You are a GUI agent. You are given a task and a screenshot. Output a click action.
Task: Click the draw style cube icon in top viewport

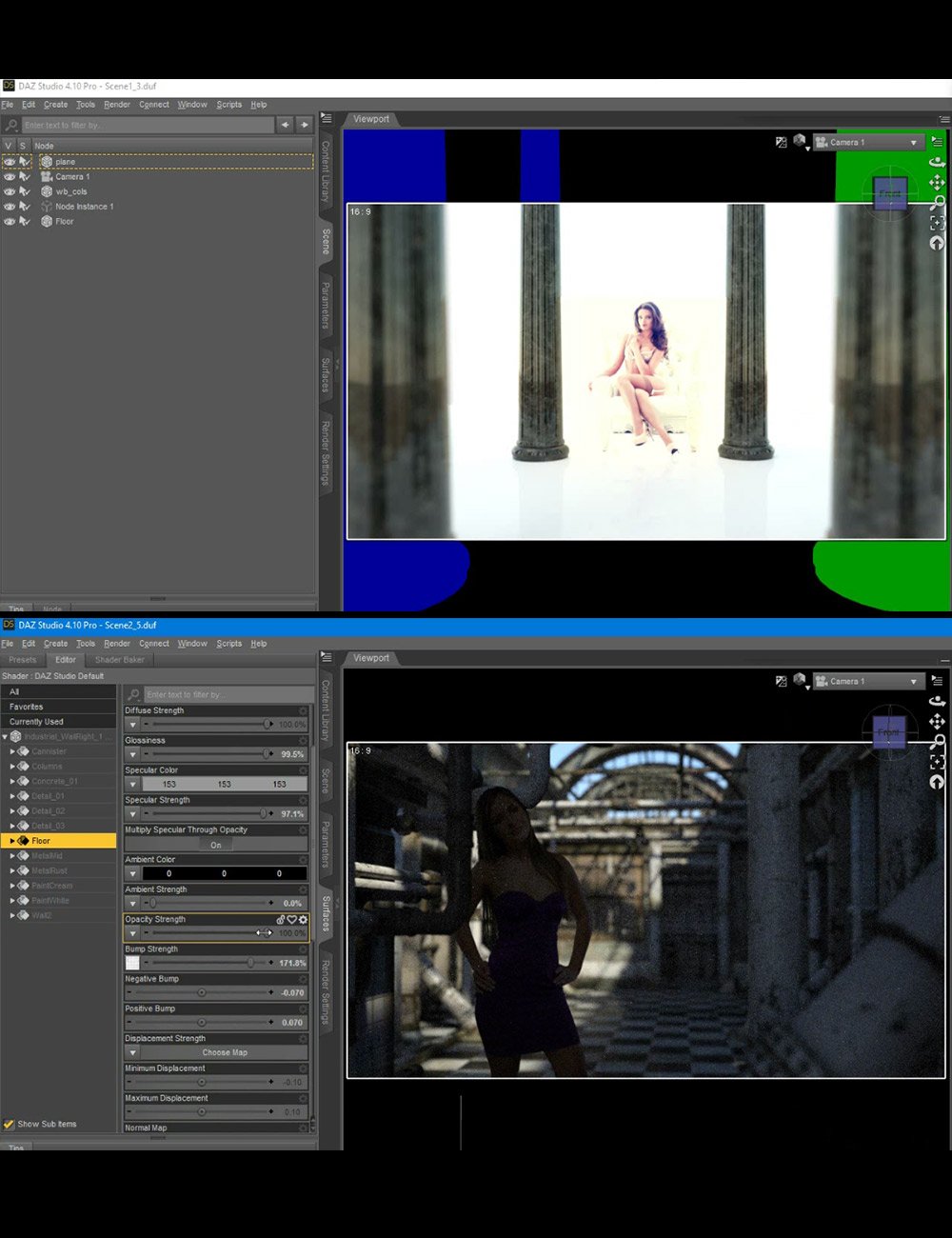click(x=800, y=142)
